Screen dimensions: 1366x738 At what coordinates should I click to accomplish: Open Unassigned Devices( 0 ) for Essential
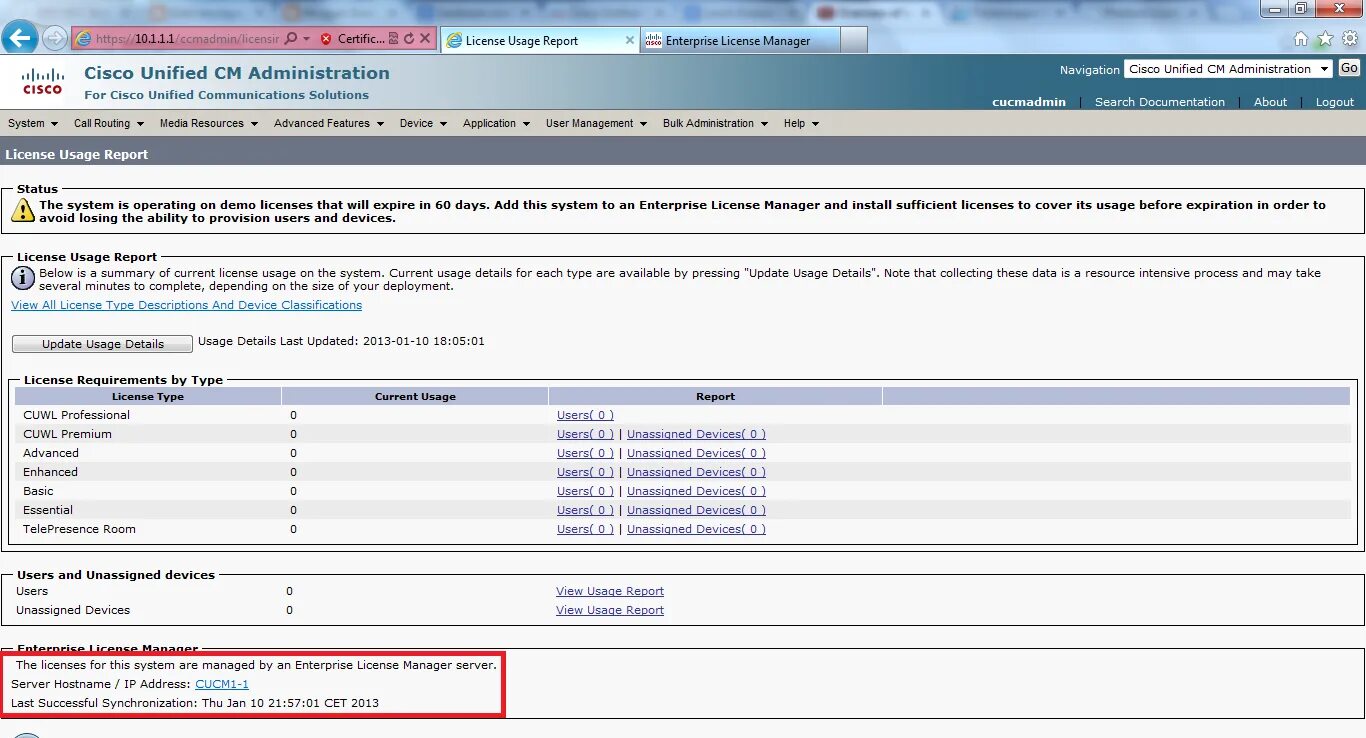[x=696, y=510]
